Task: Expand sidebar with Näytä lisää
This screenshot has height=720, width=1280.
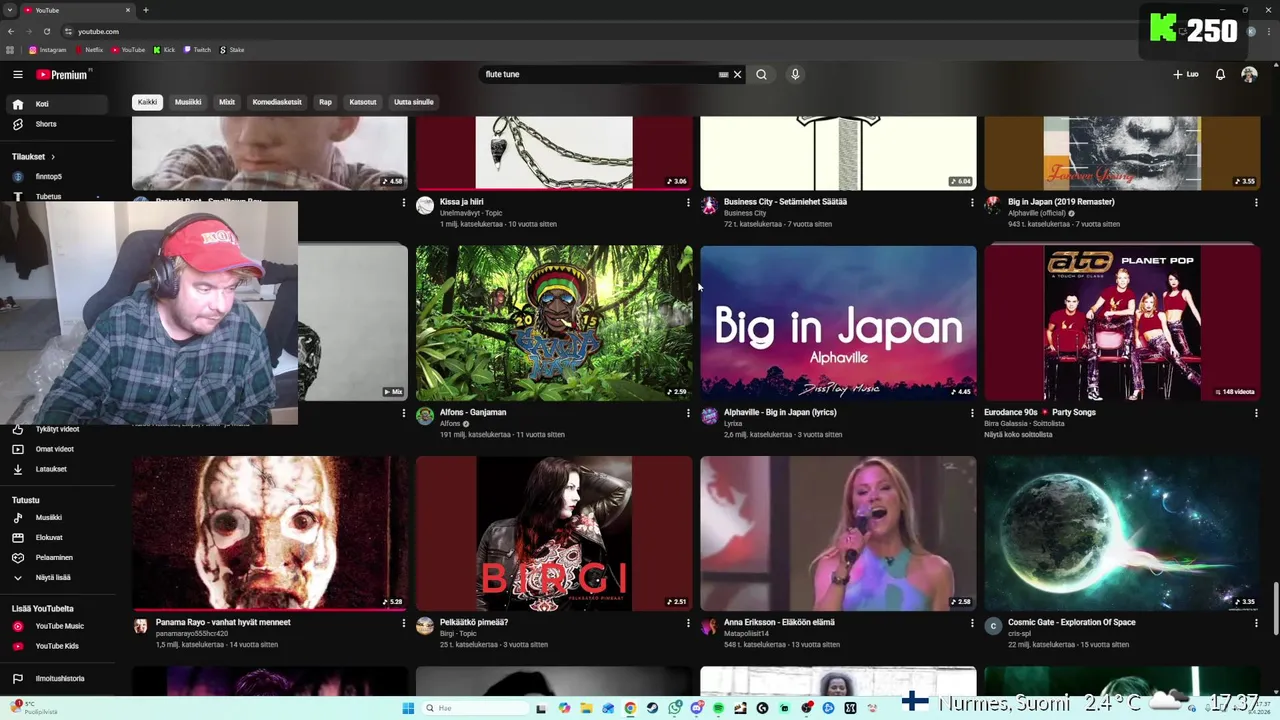Action: [x=52, y=578]
